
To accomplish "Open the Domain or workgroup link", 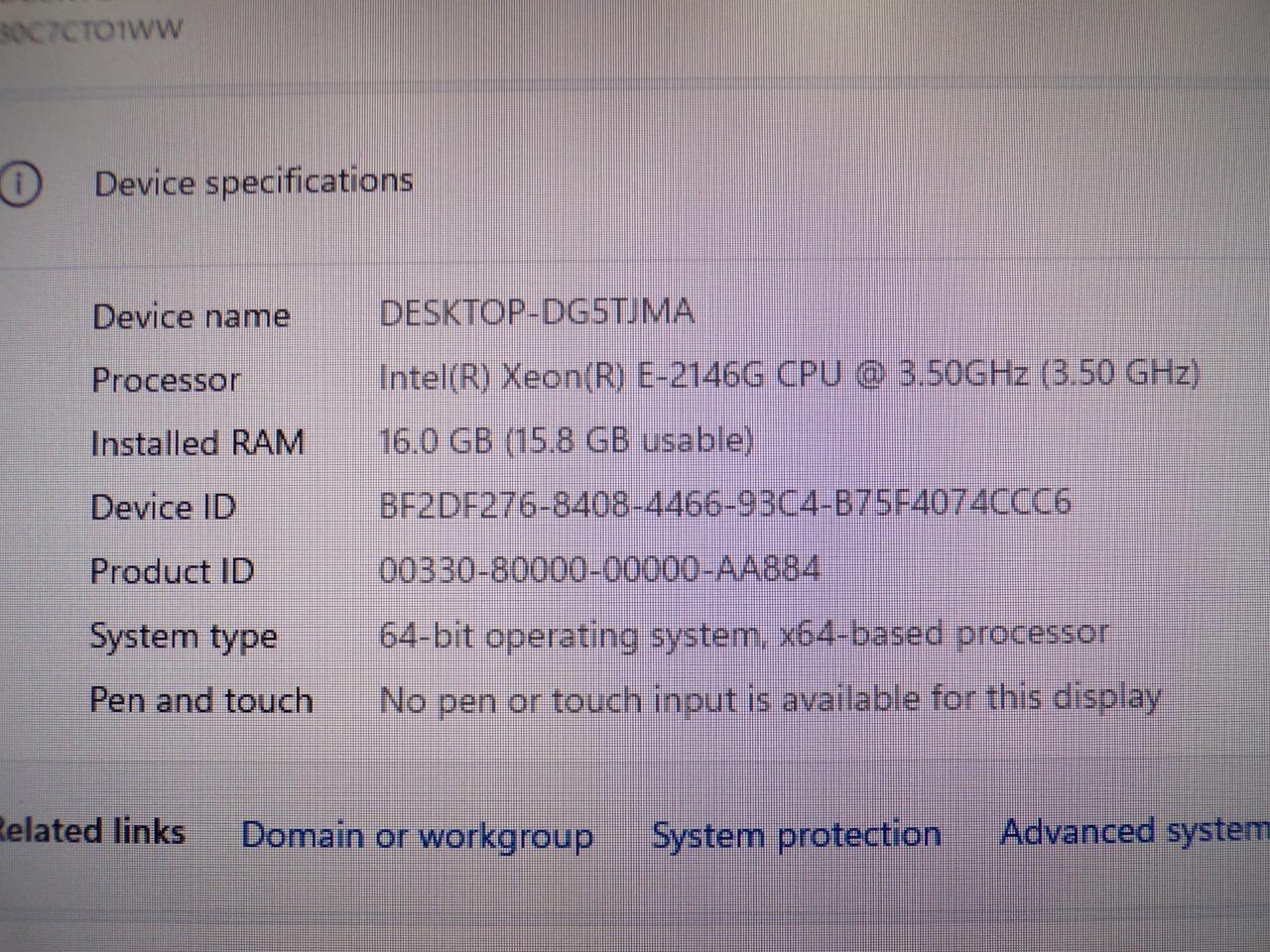I will pos(417,836).
